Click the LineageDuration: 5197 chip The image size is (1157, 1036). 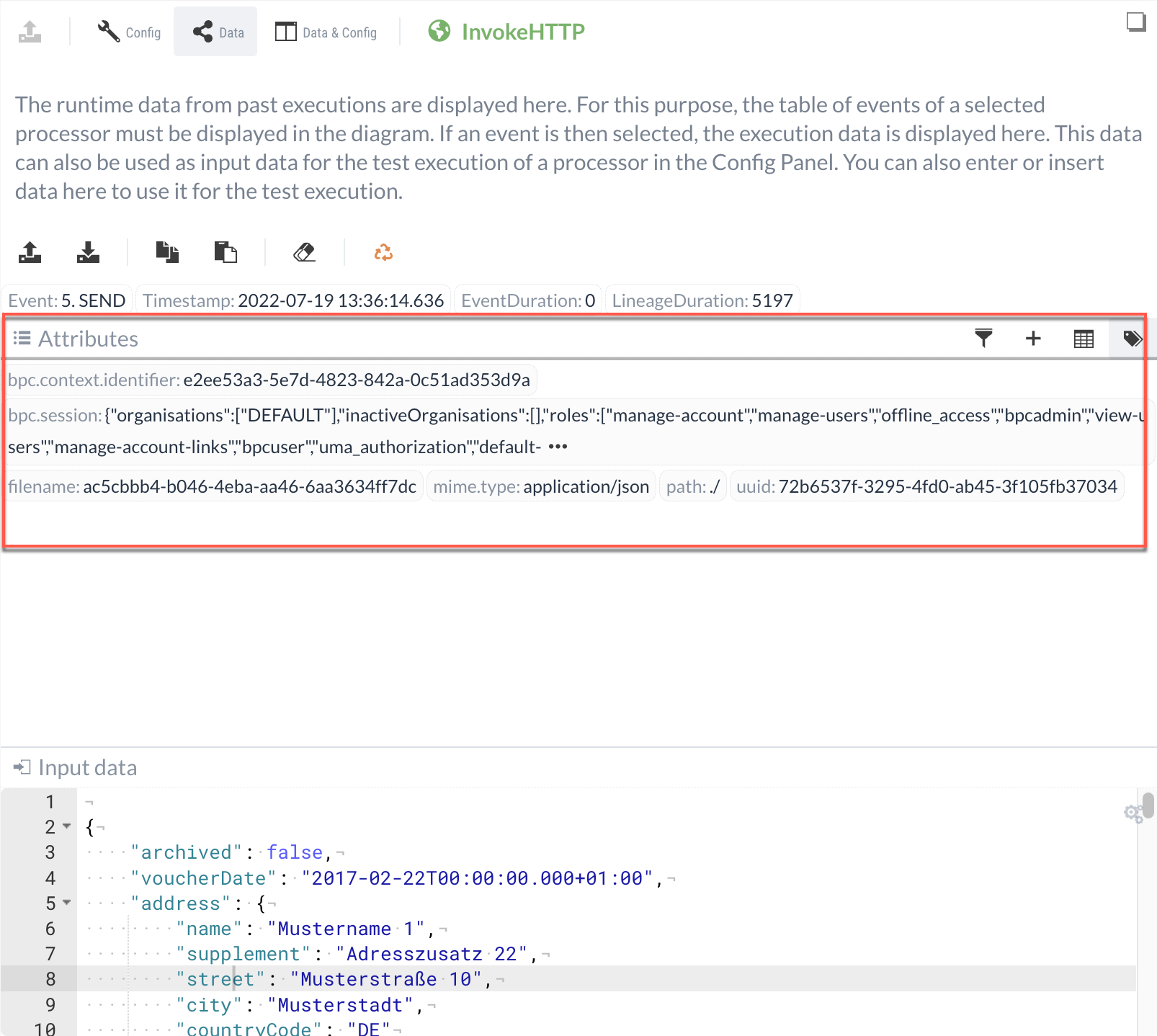click(x=702, y=300)
